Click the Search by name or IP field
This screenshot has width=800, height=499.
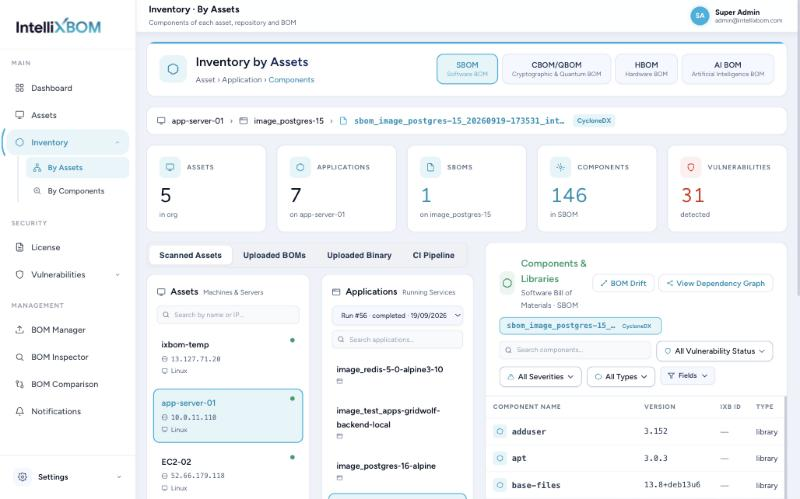228,315
